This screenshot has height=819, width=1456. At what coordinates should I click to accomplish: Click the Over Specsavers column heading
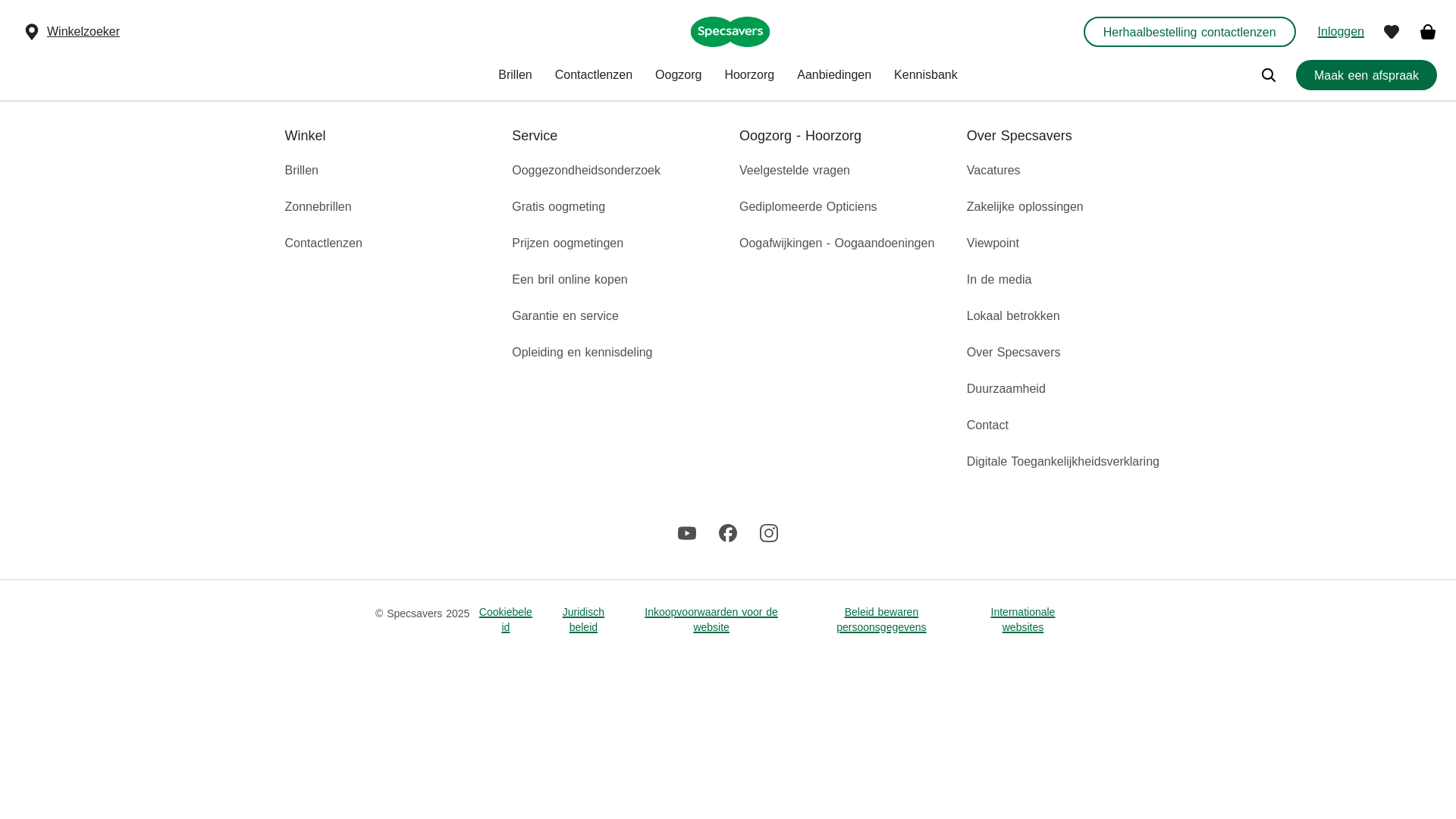tap(1019, 136)
